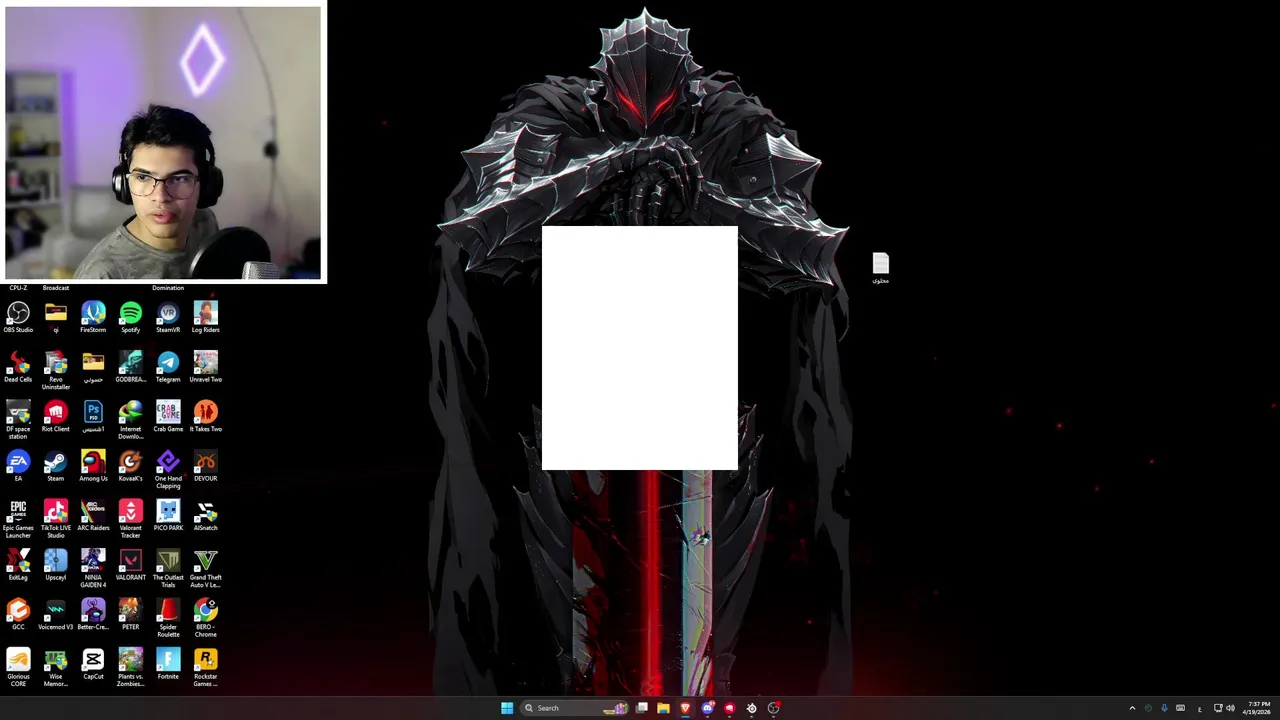The height and width of the screenshot is (720, 1280).
Task: Click the Valorant Tracker shortcut
Action: coord(130,520)
